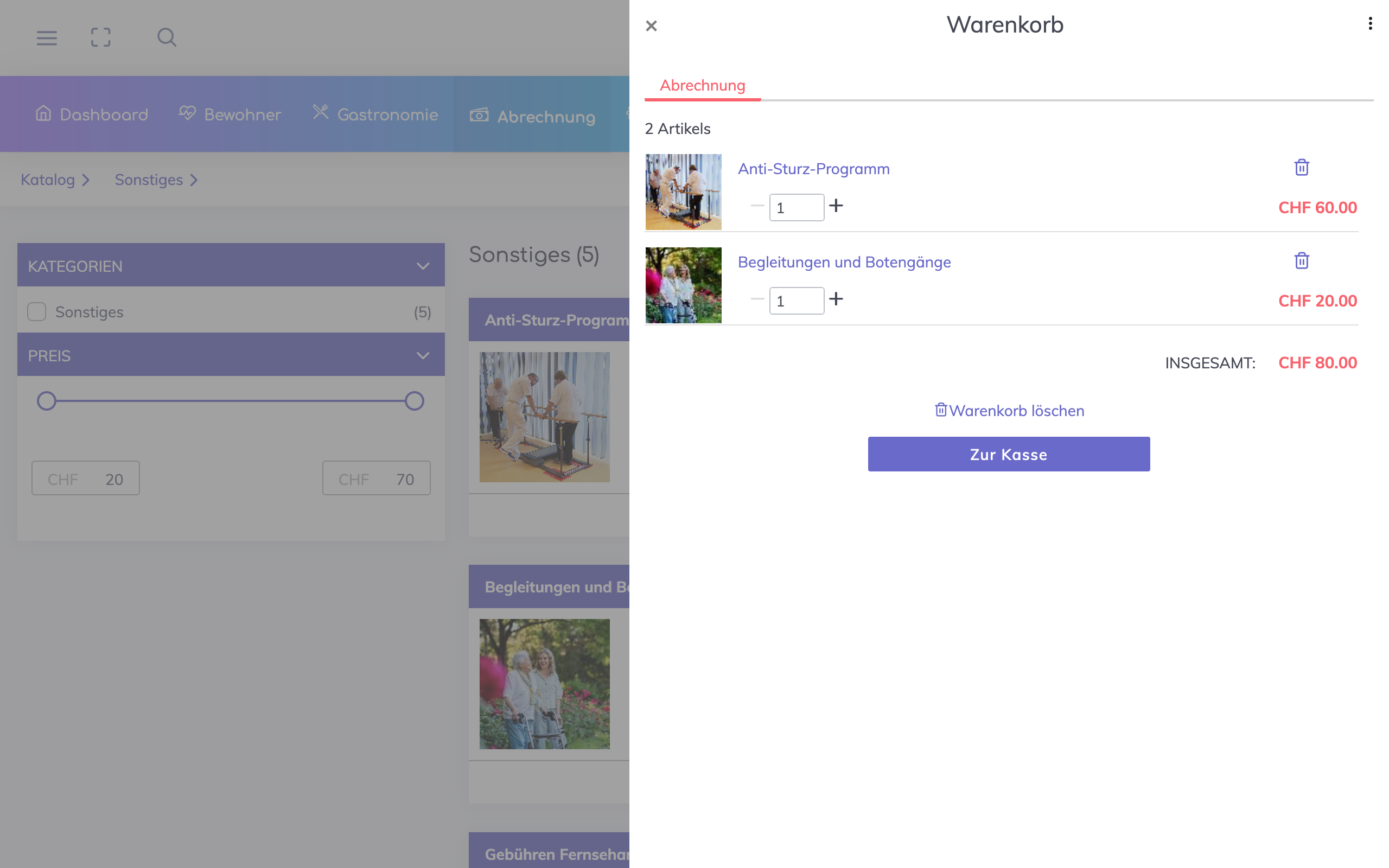This screenshot has width=1389, height=868.
Task: Click the search magnifier icon
Action: (167, 38)
